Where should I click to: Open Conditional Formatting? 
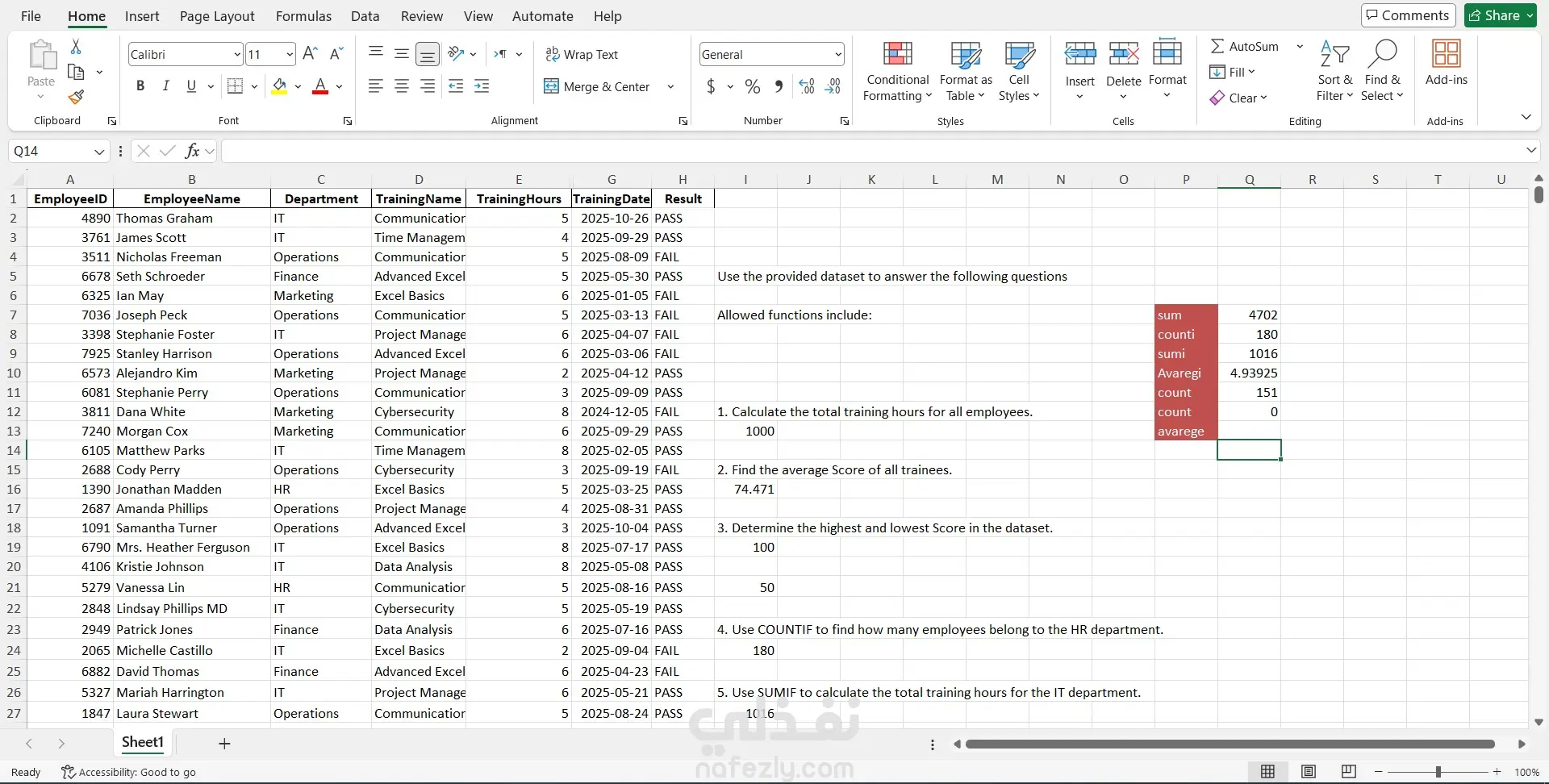click(x=897, y=71)
